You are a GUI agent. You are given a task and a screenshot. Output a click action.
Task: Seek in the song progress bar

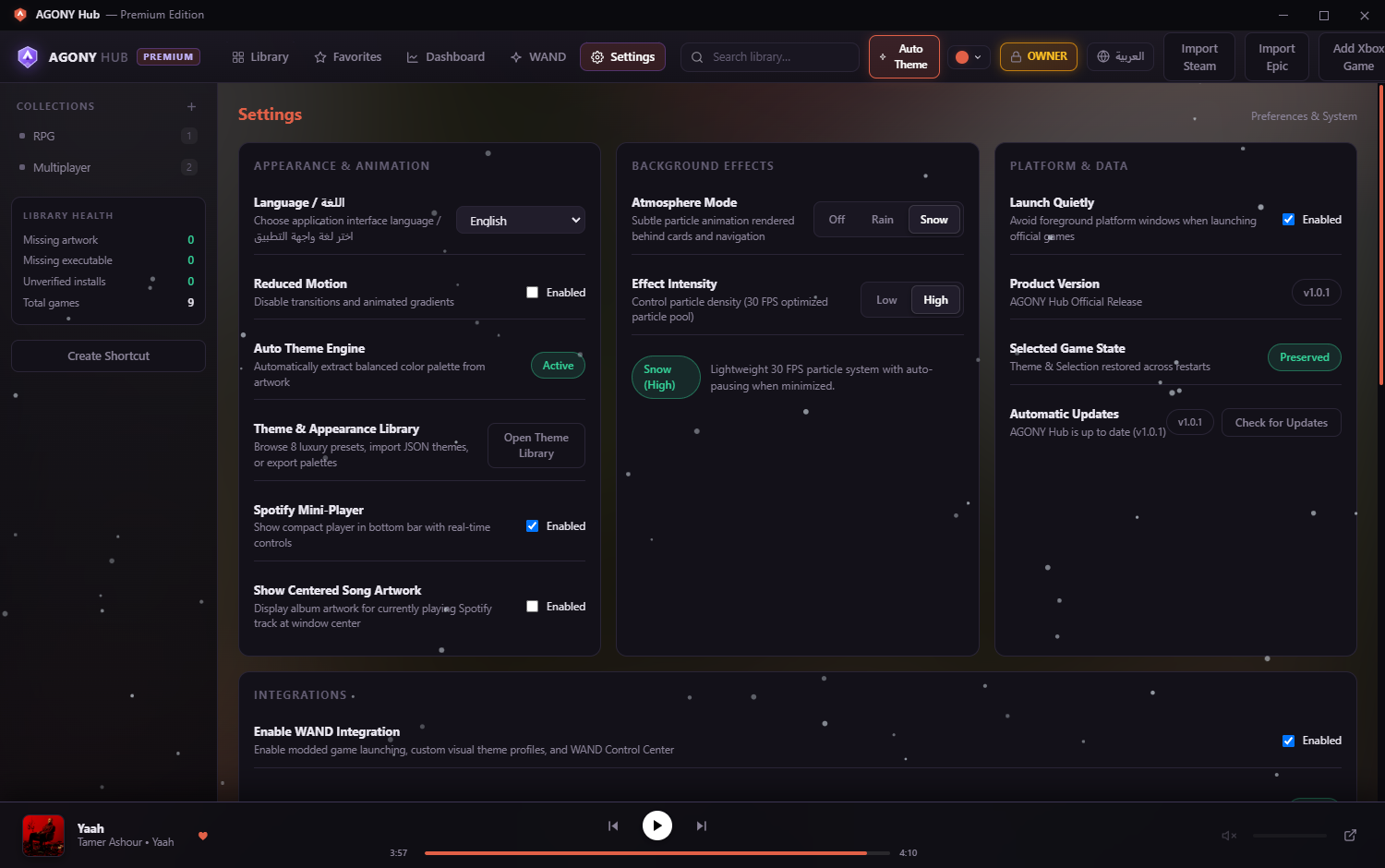657,853
